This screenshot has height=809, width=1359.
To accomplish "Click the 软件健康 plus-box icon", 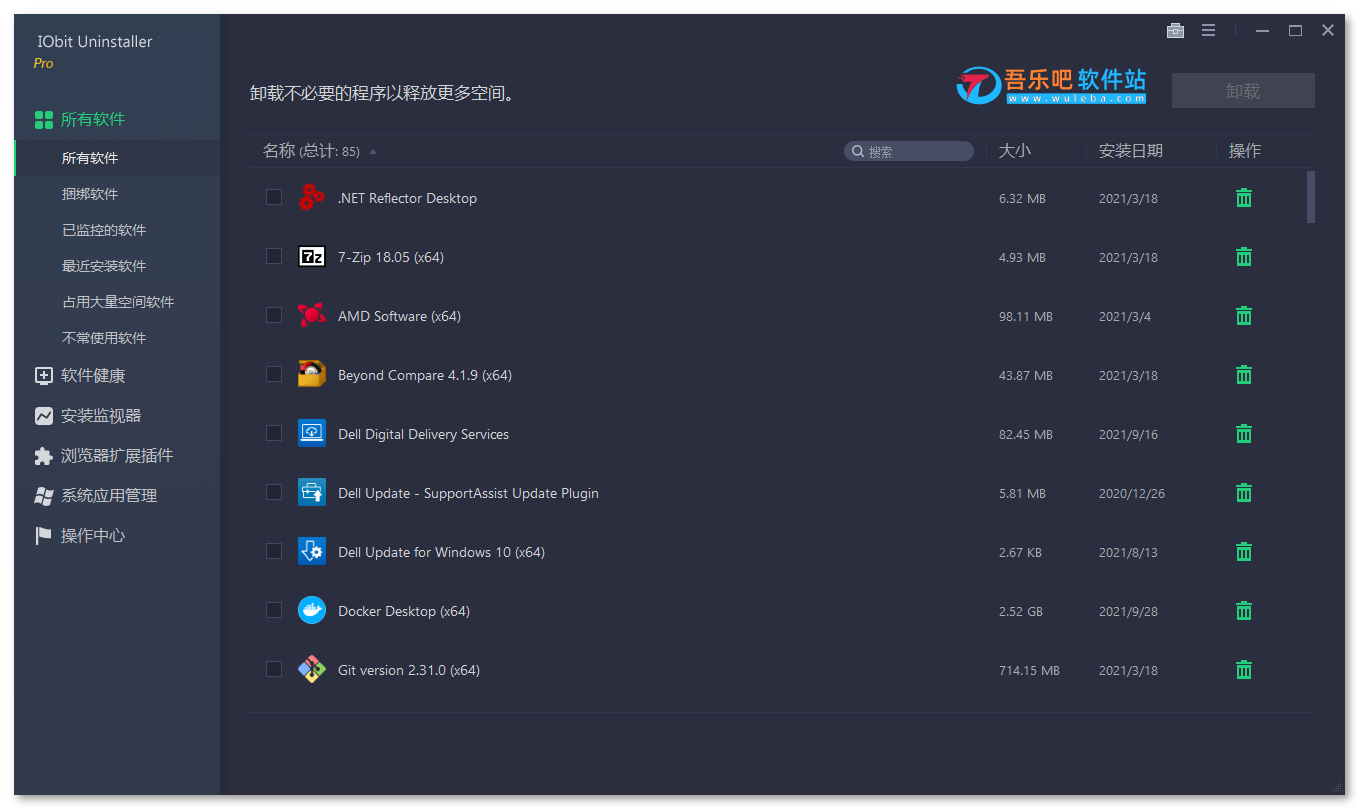I will [x=44, y=376].
